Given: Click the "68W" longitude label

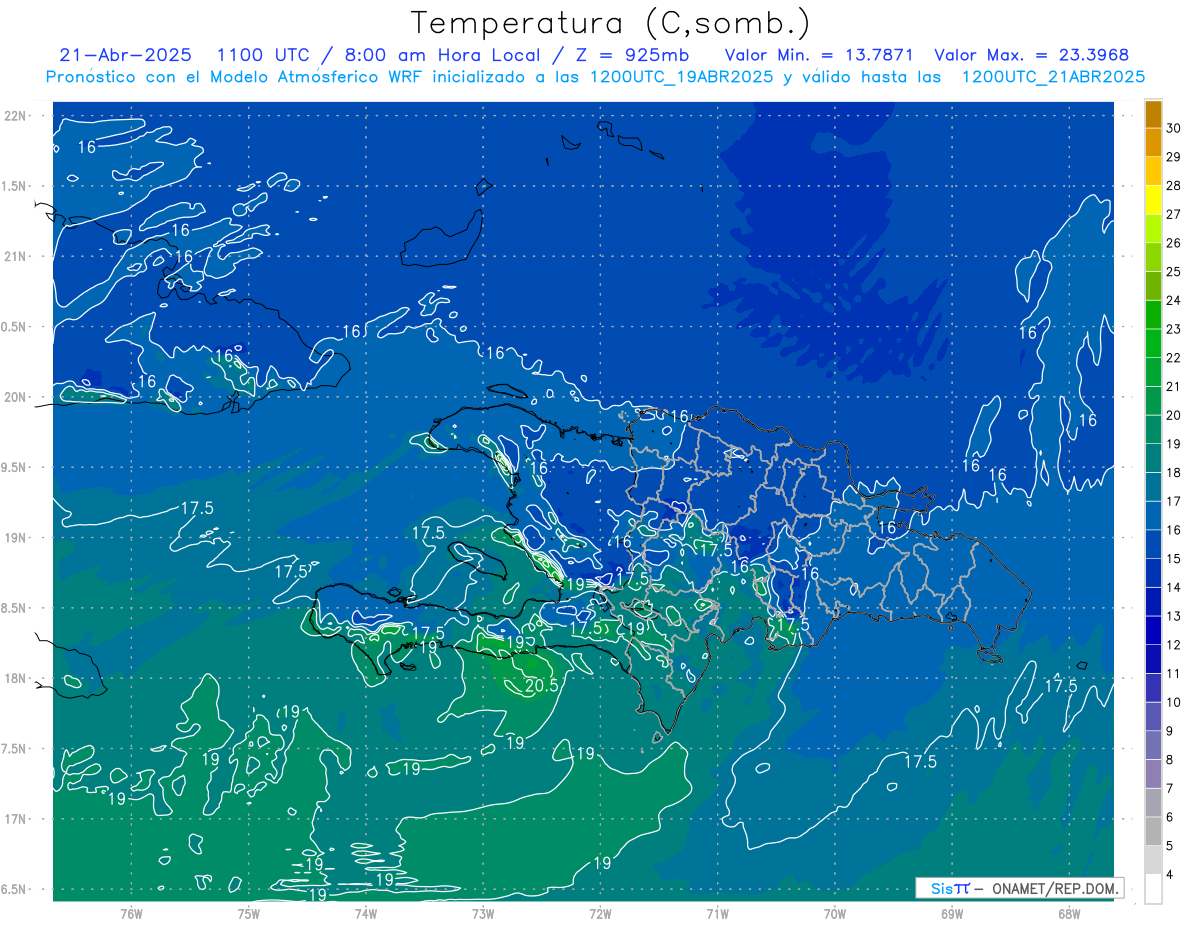Looking at the screenshot, I should (x=1069, y=913).
